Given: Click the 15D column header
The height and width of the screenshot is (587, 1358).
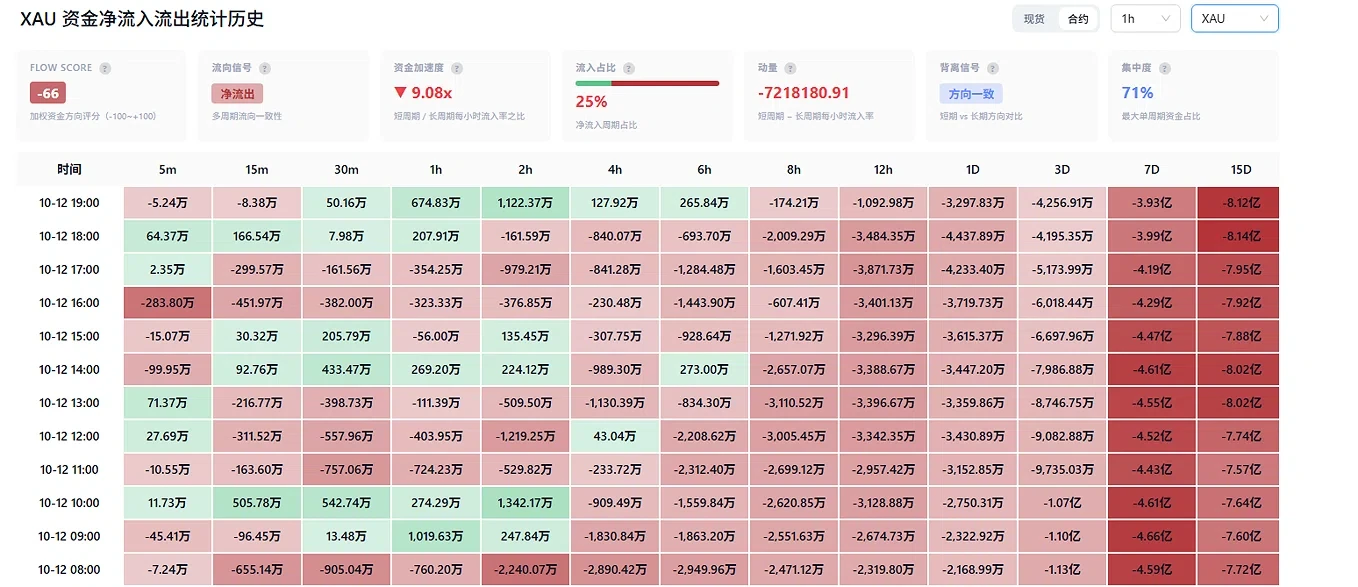Looking at the screenshot, I should [x=1240, y=169].
